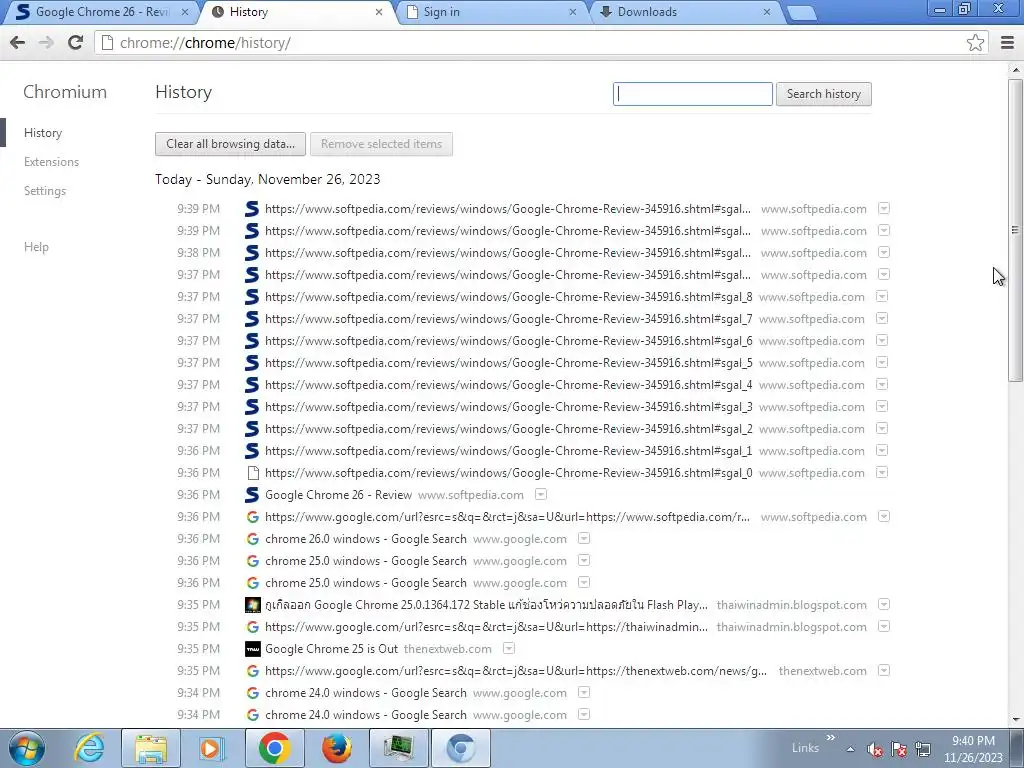Open a new tab
Screen dimensions: 1024x768
click(x=801, y=12)
